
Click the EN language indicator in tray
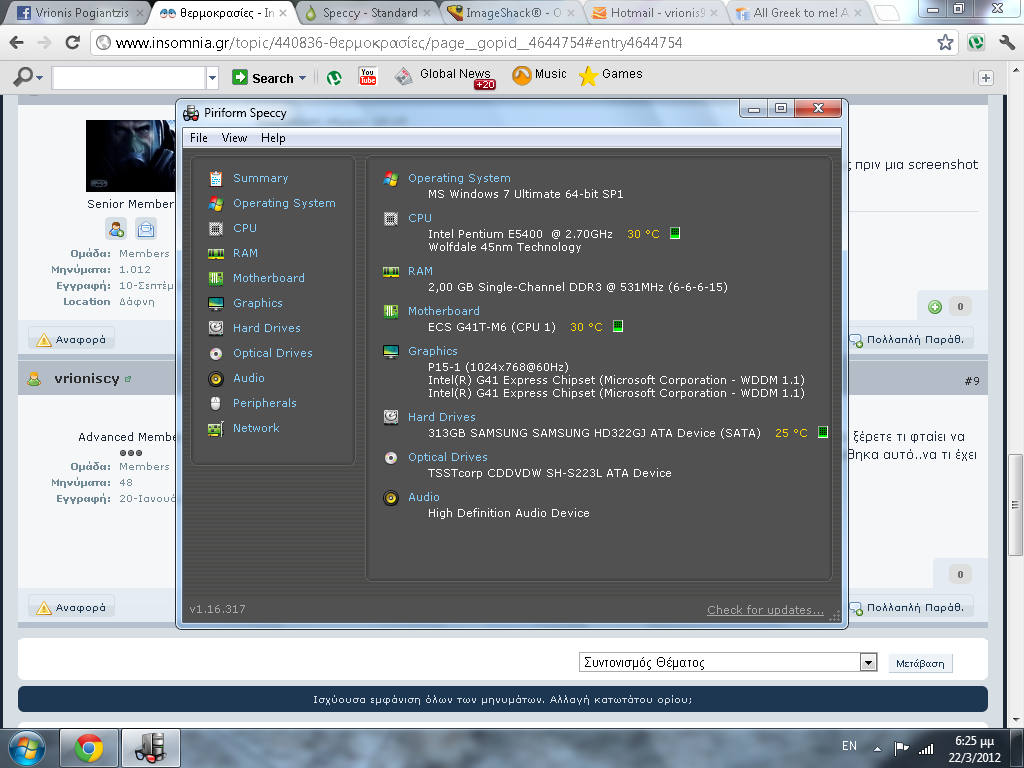[x=849, y=746]
